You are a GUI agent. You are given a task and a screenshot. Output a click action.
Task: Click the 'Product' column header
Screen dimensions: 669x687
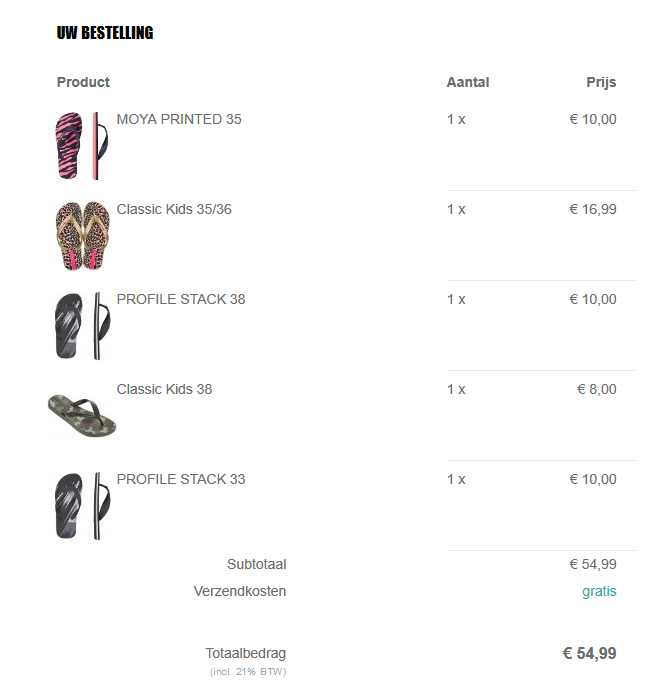point(83,82)
